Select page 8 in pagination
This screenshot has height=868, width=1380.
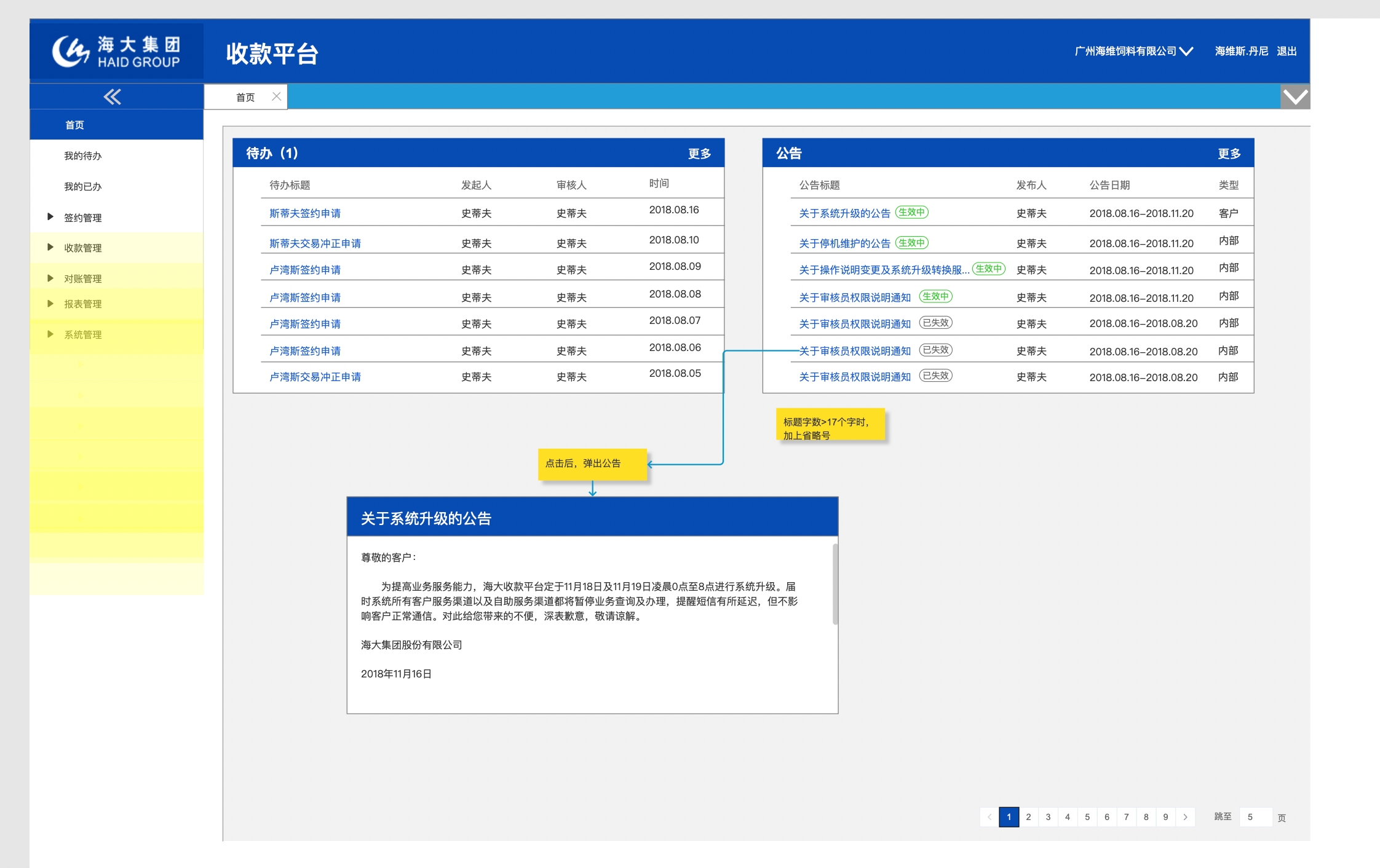point(1146,817)
